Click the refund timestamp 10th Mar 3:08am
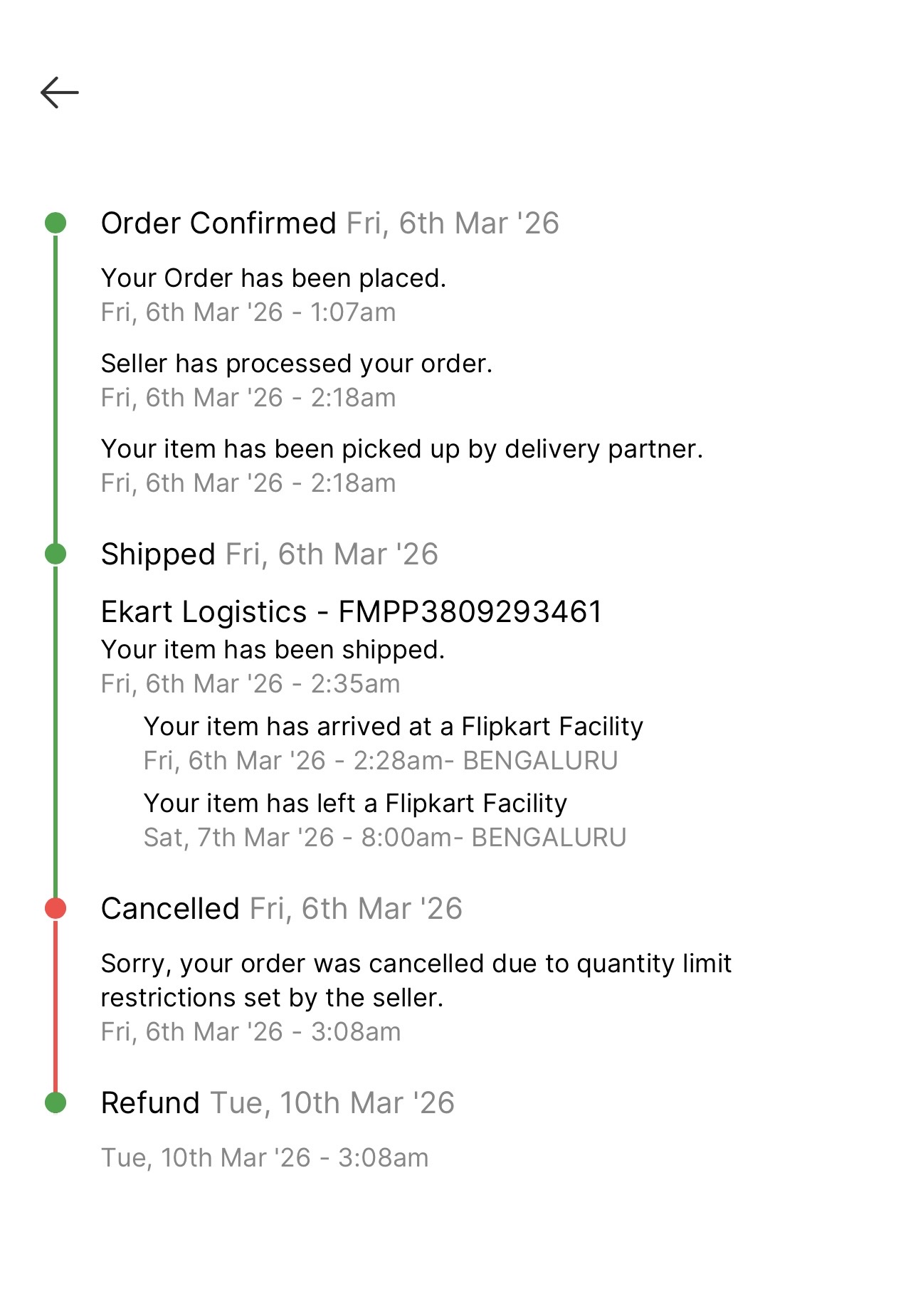This screenshot has height=1316, width=918. tap(265, 1158)
